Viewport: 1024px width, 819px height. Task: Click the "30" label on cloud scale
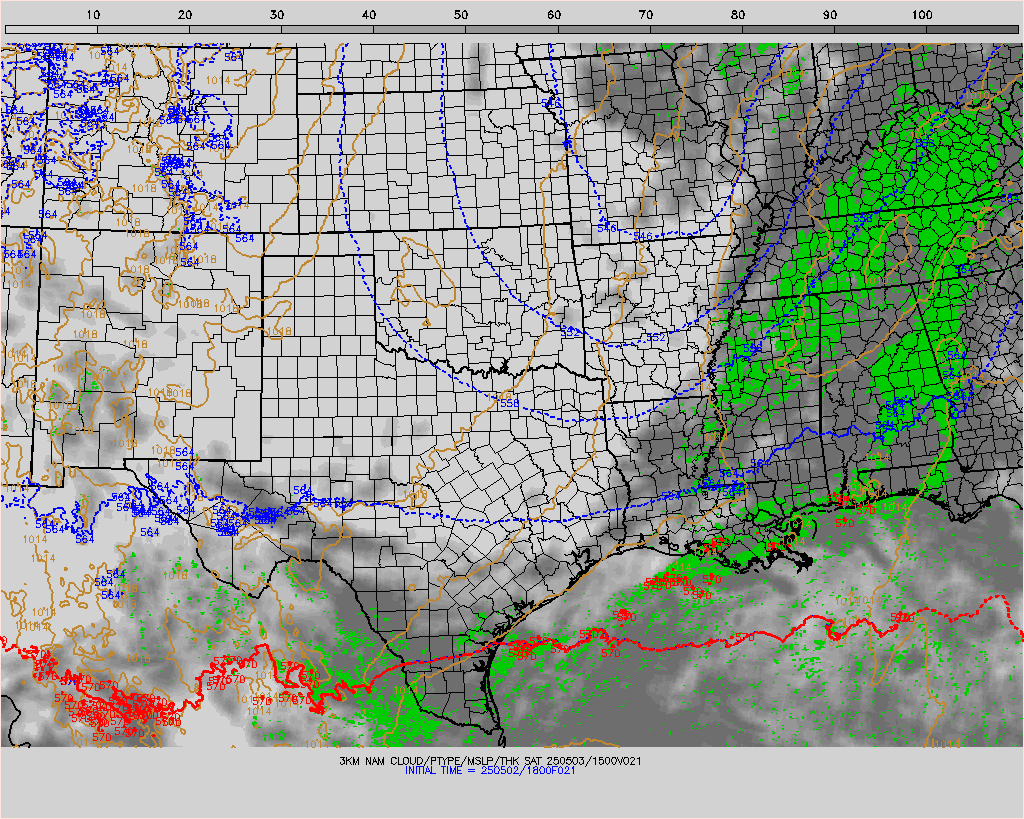pos(277,15)
